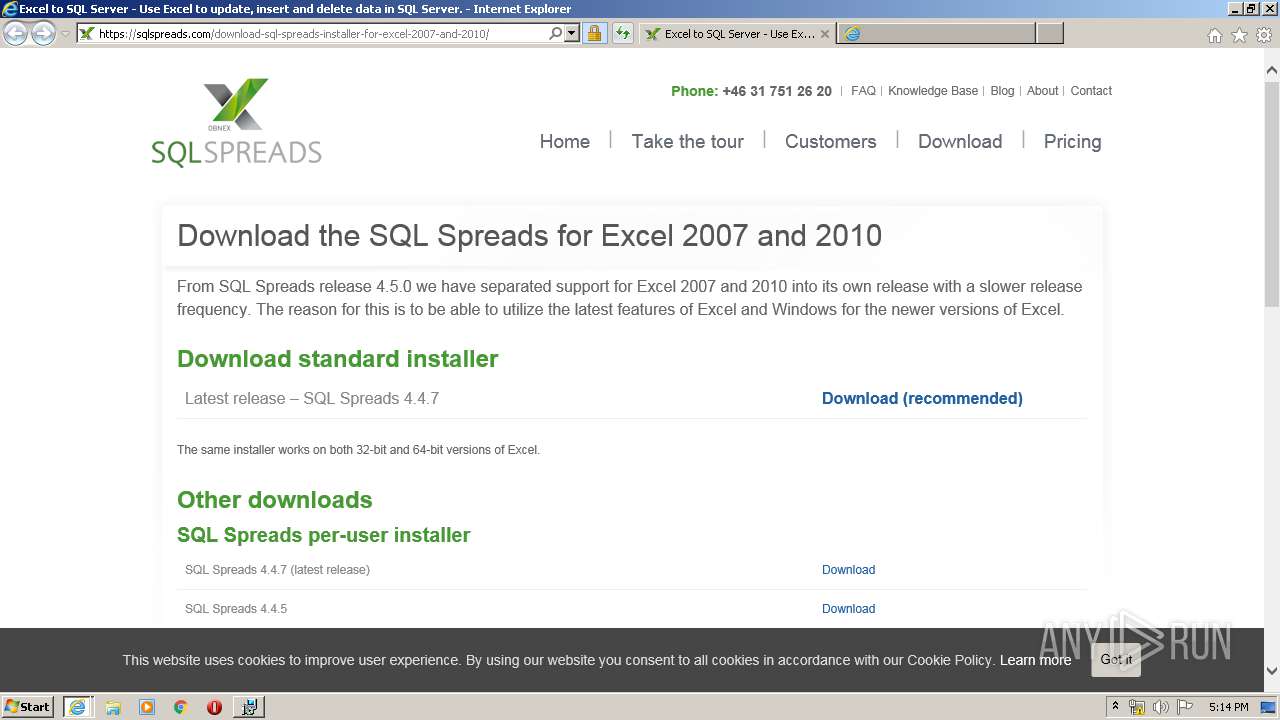Open the volume speaker tray icon

1161,707
